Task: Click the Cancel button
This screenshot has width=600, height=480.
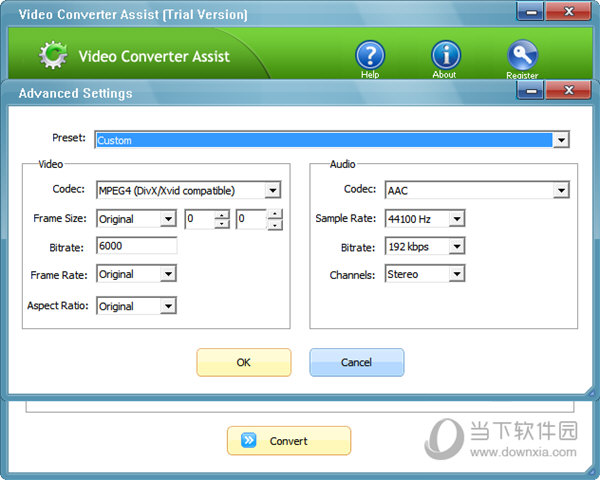Action: click(357, 362)
